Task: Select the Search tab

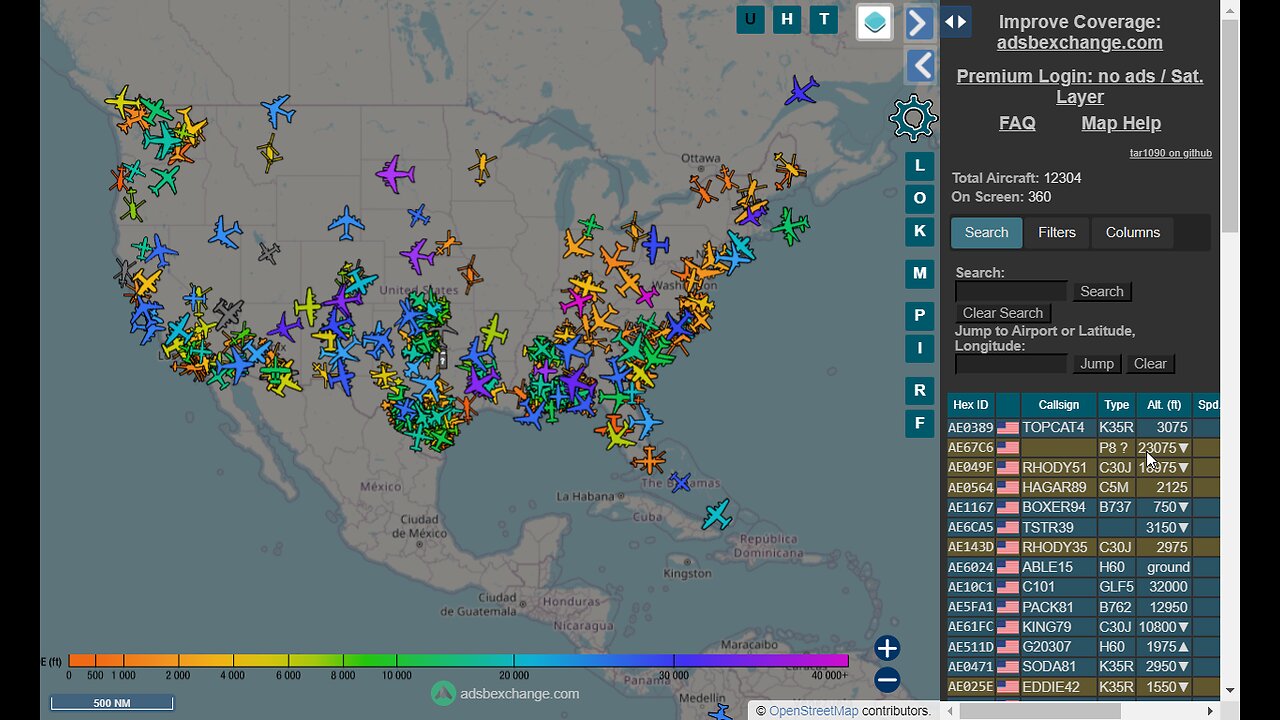Action: 986,232
